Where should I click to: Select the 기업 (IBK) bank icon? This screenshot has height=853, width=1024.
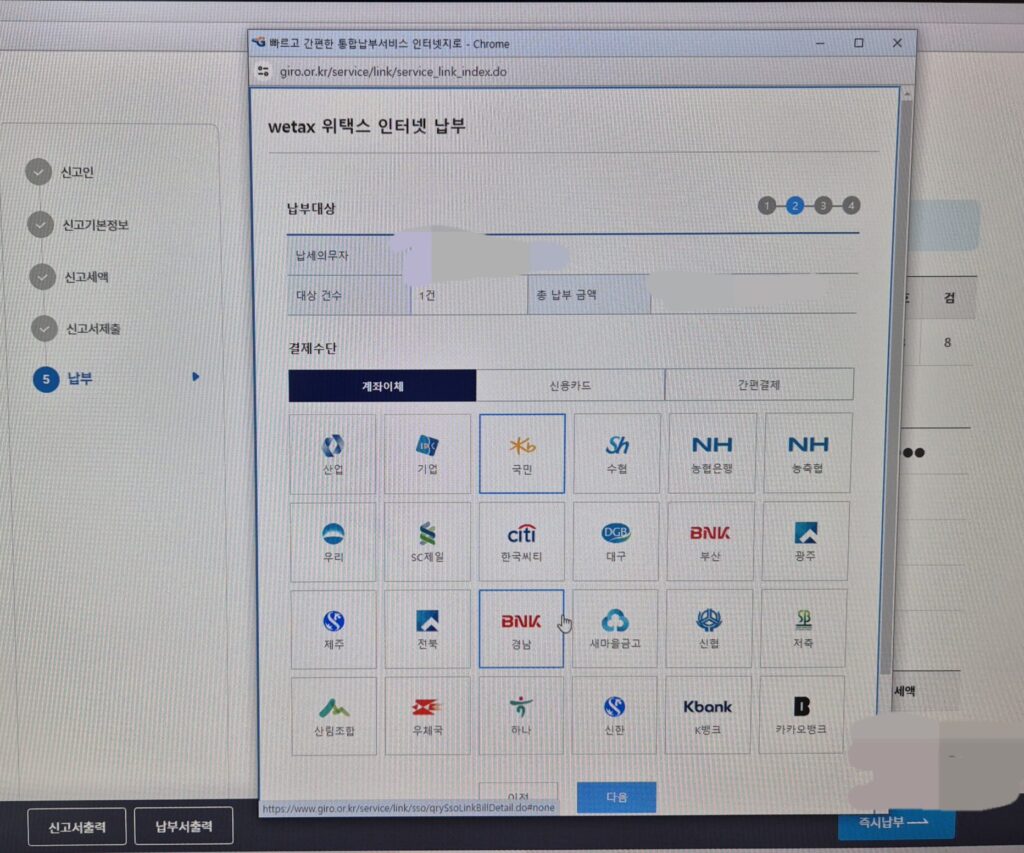(x=428, y=454)
